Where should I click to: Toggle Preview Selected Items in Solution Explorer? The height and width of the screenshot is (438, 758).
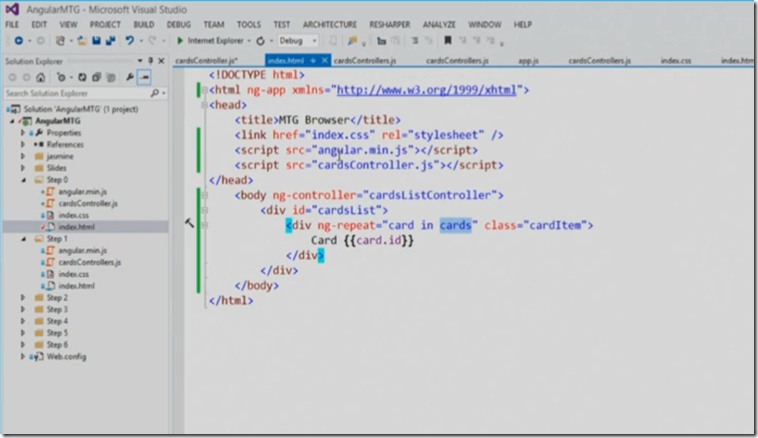[144, 77]
